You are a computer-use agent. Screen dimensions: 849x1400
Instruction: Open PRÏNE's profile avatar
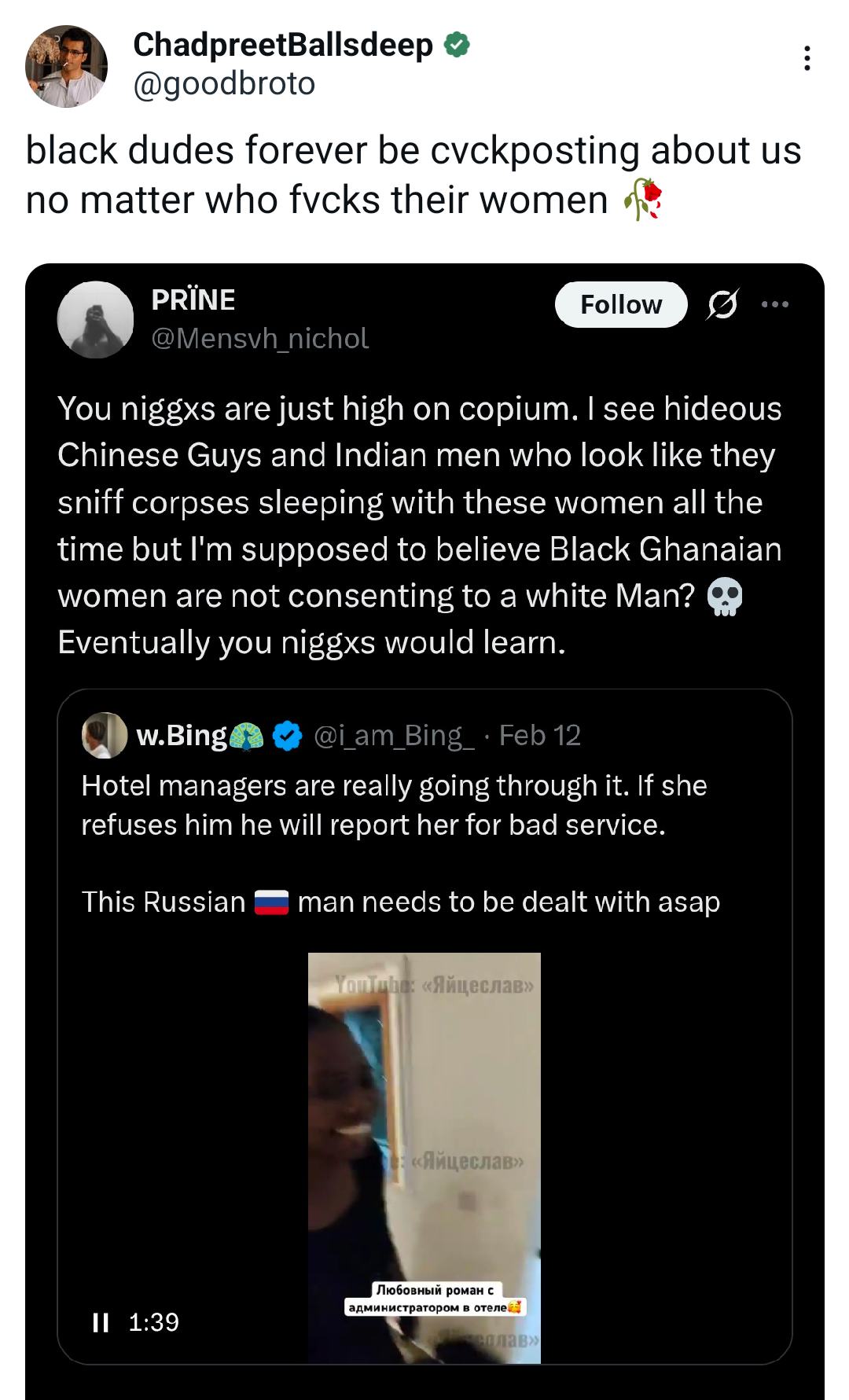pyautogui.click(x=95, y=319)
